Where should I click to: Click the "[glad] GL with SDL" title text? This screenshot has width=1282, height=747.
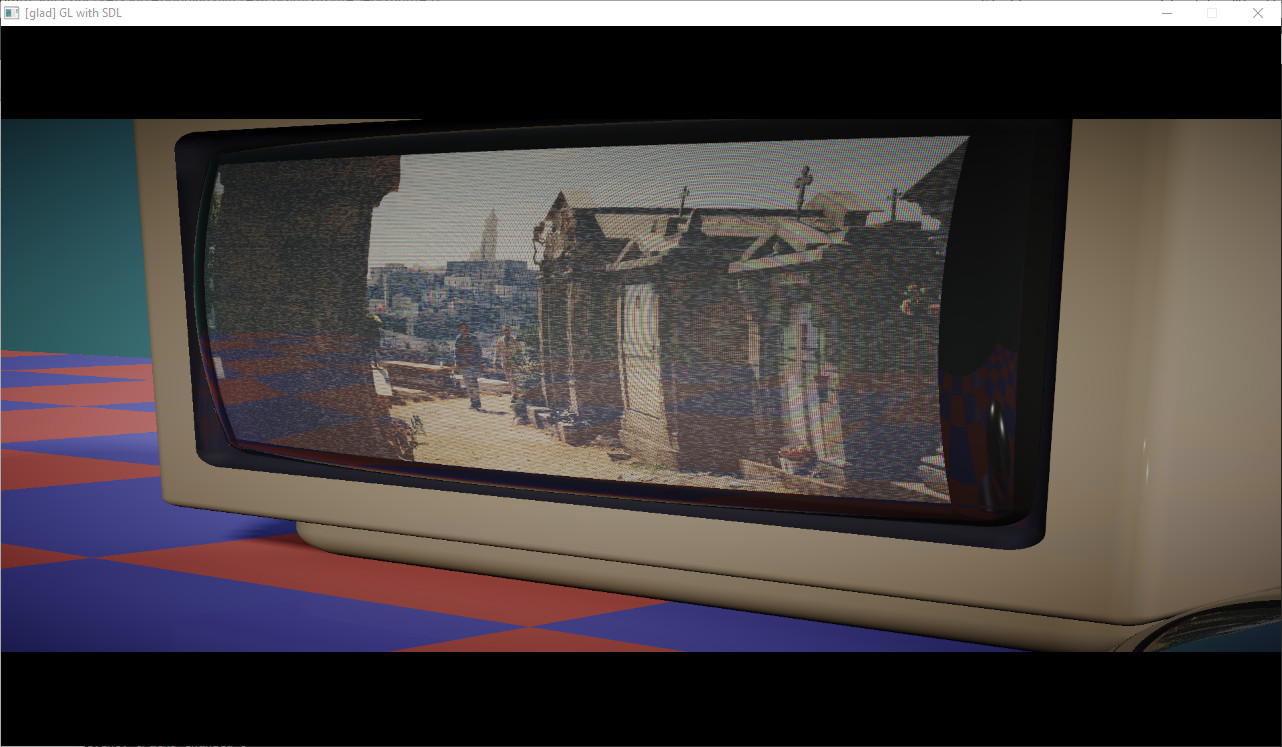[73, 13]
